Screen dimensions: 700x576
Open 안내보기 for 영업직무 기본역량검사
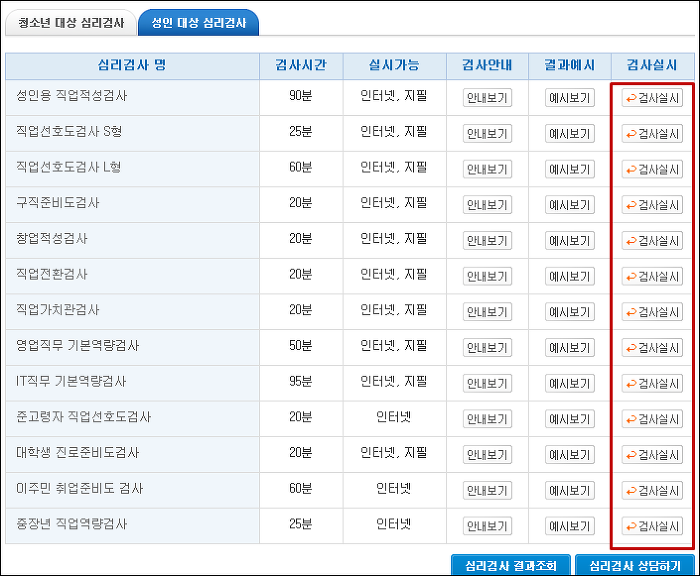pyautogui.click(x=487, y=347)
